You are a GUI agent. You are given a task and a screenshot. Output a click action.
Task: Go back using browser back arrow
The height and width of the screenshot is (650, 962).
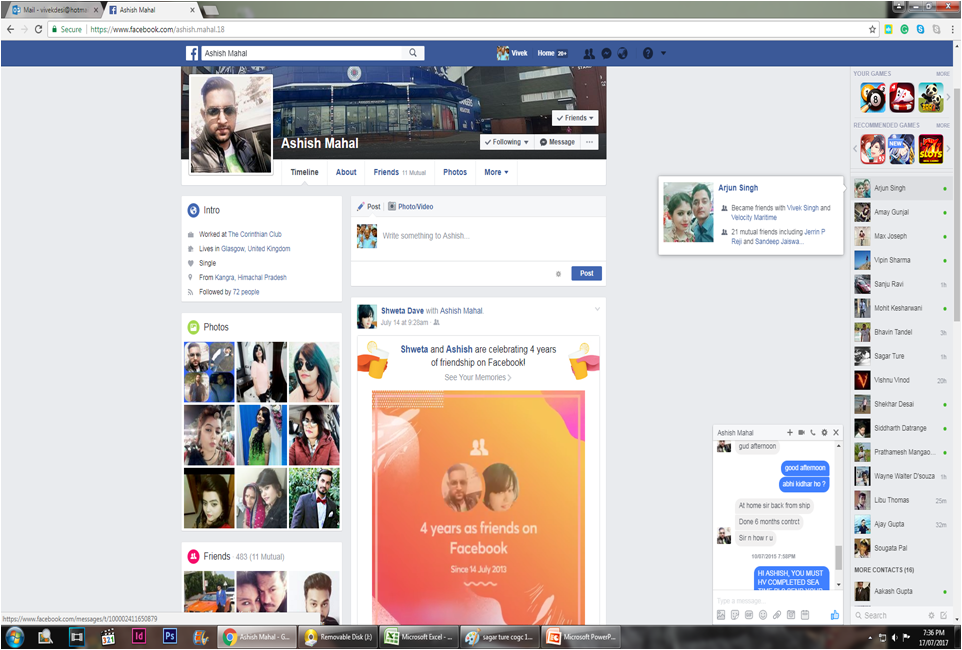(10, 29)
